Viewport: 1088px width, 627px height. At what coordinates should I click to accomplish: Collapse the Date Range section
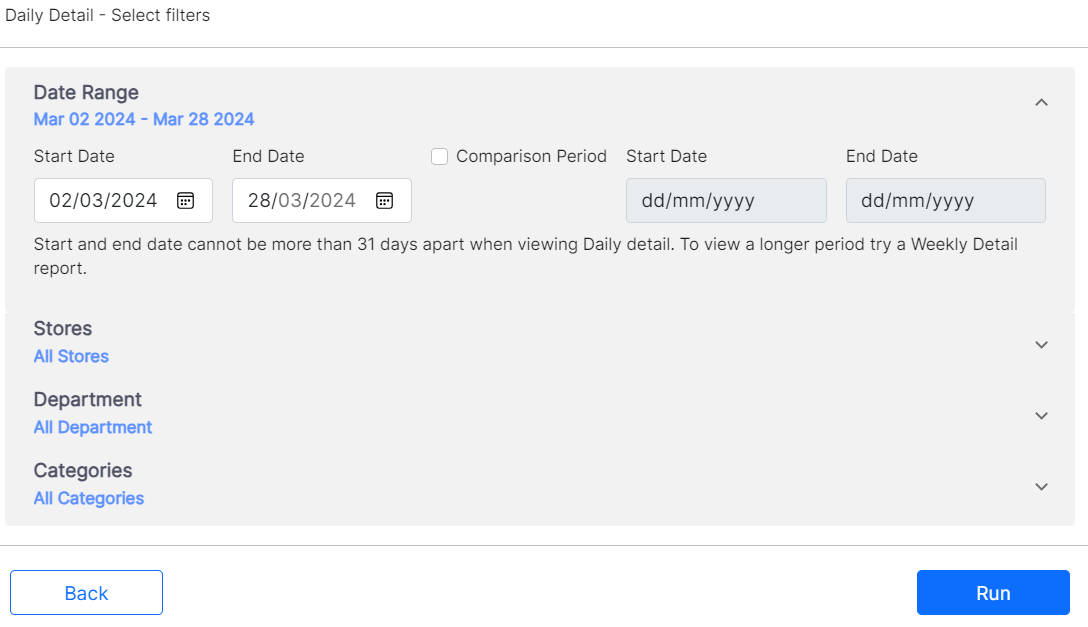[1041, 102]
